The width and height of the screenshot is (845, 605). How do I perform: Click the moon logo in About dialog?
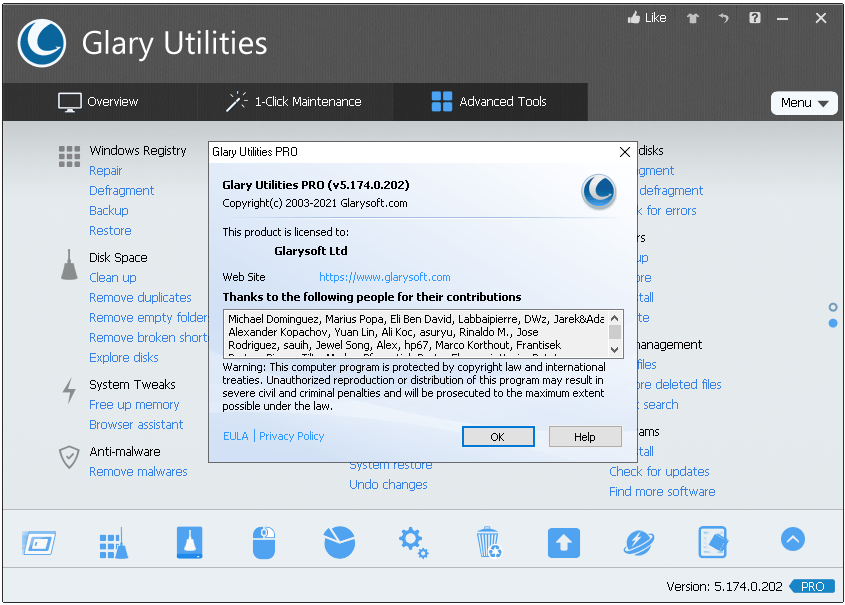[x=598, y=192]
